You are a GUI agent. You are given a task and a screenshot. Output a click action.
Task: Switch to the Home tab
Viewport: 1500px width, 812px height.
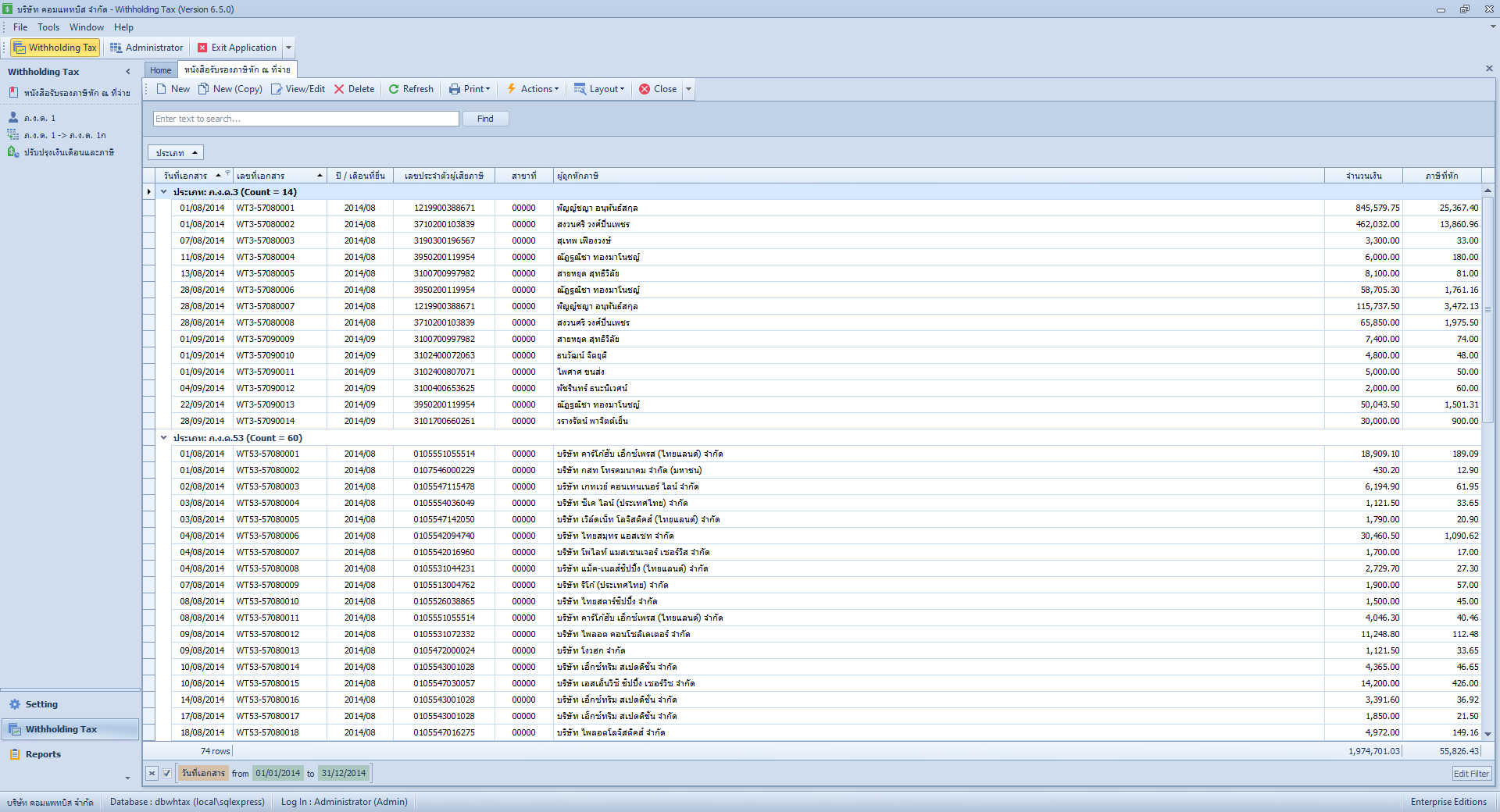[161, 70]
